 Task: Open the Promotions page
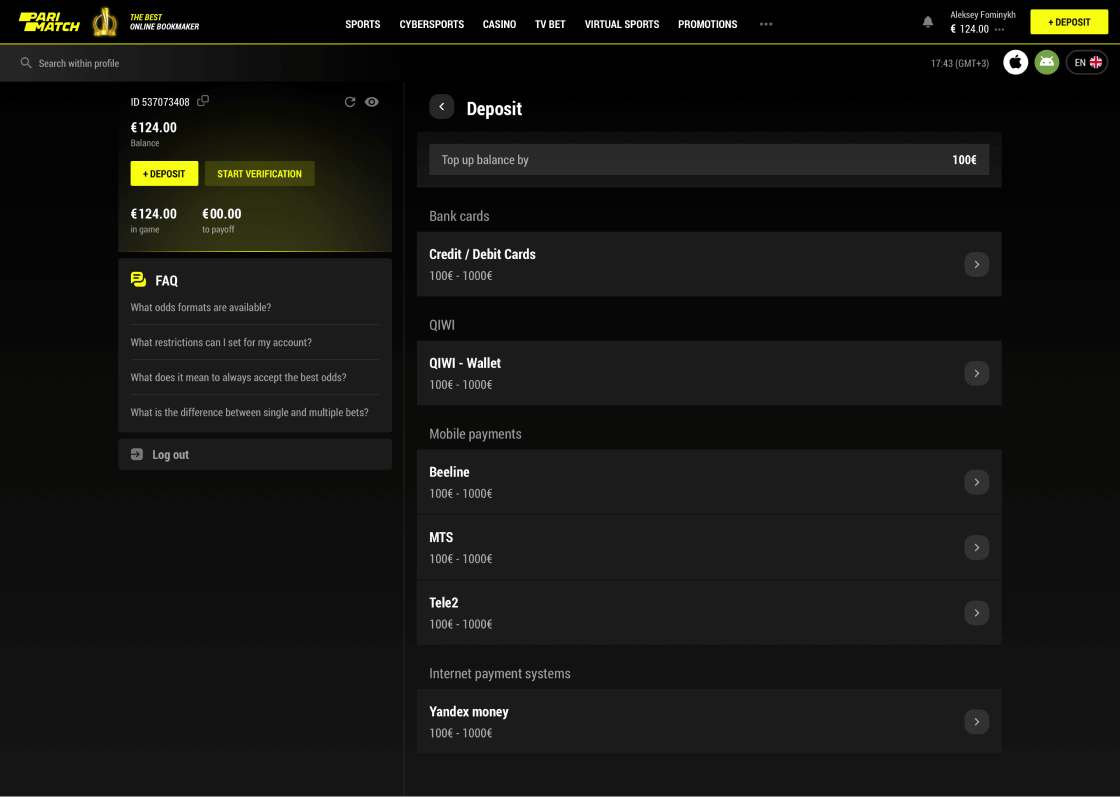pos(708,24)
